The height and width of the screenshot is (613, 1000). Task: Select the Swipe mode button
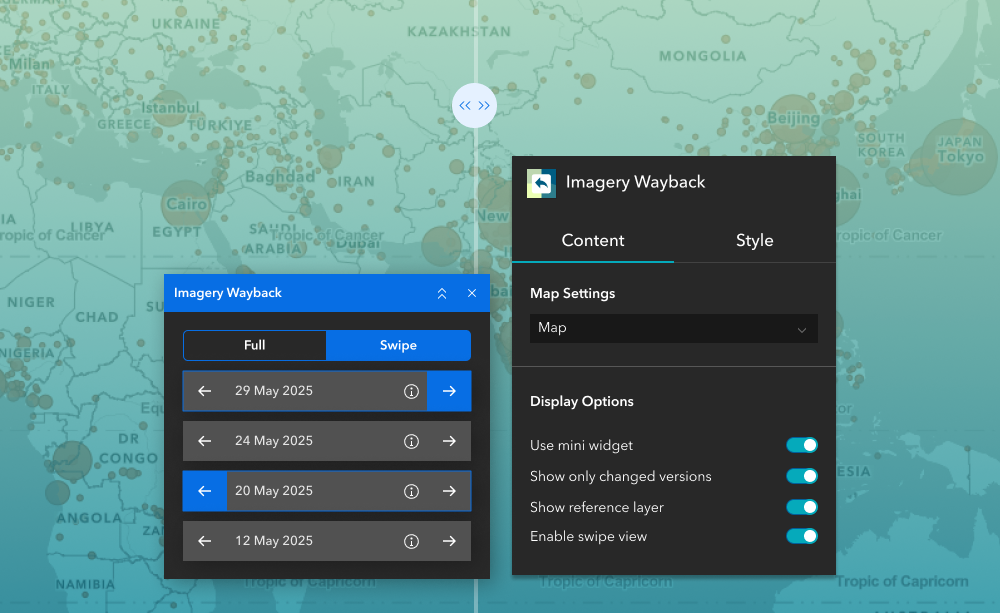click(x=398, y=345)
